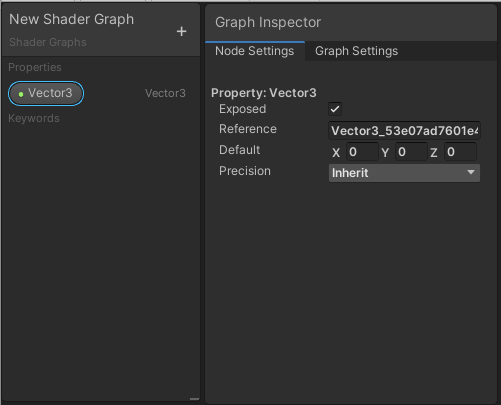
Task: Click the Shader Graphs subtitle text
Action: (48, 42)
